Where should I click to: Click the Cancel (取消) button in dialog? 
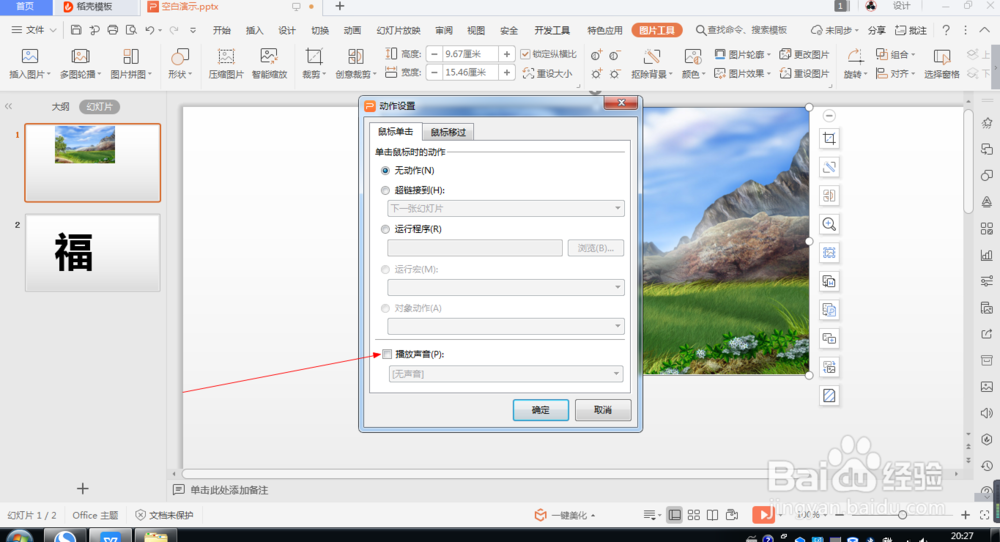pyautogui.click(x=603, y=410)
